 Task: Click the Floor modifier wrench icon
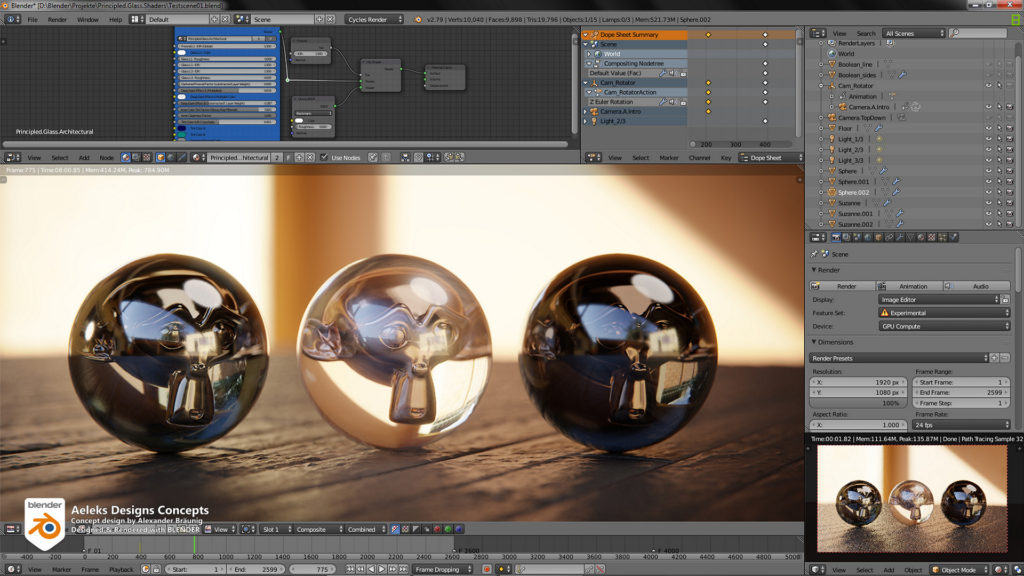coord(878,129)
